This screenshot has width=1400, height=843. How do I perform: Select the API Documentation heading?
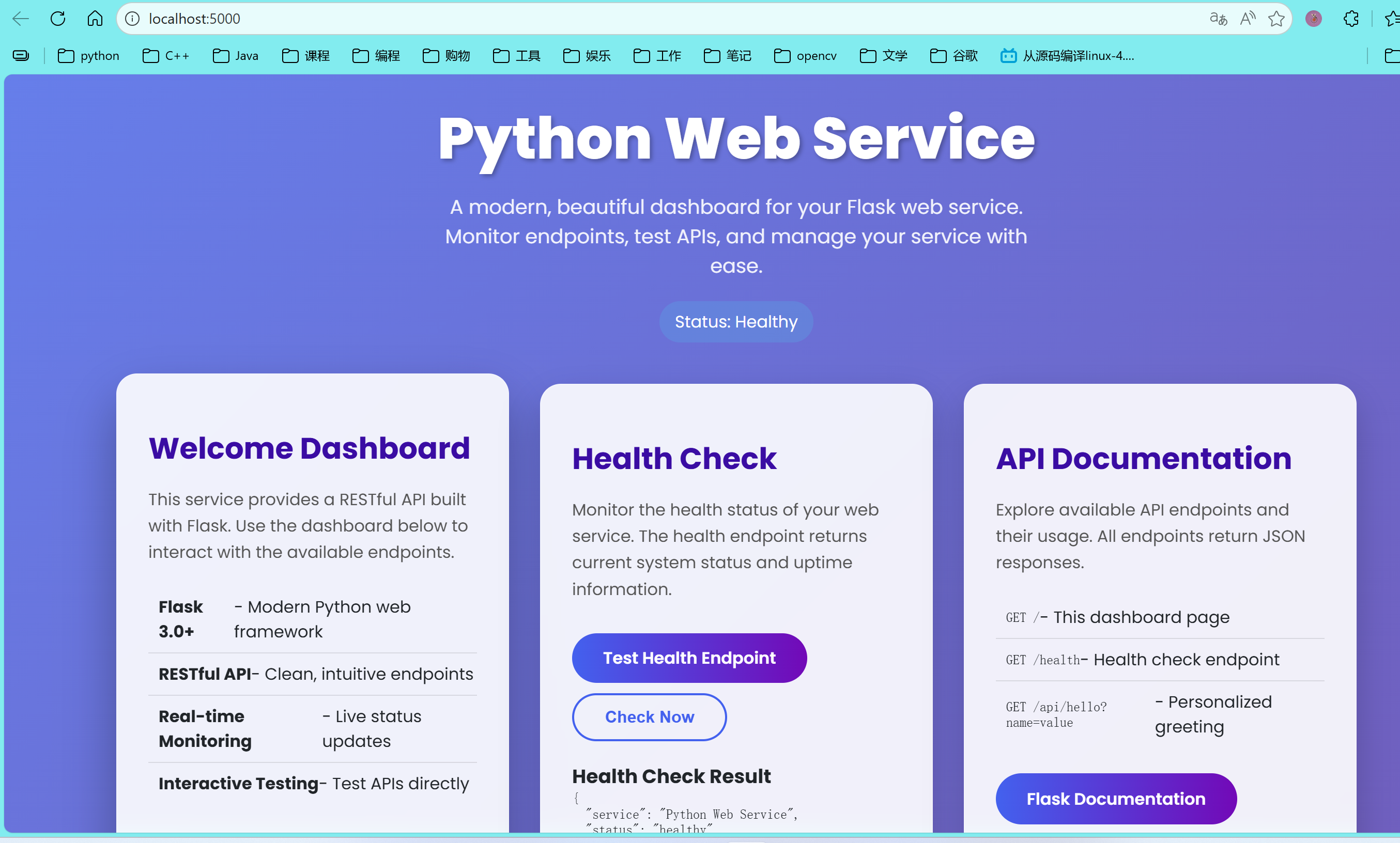coord(1143,458)
